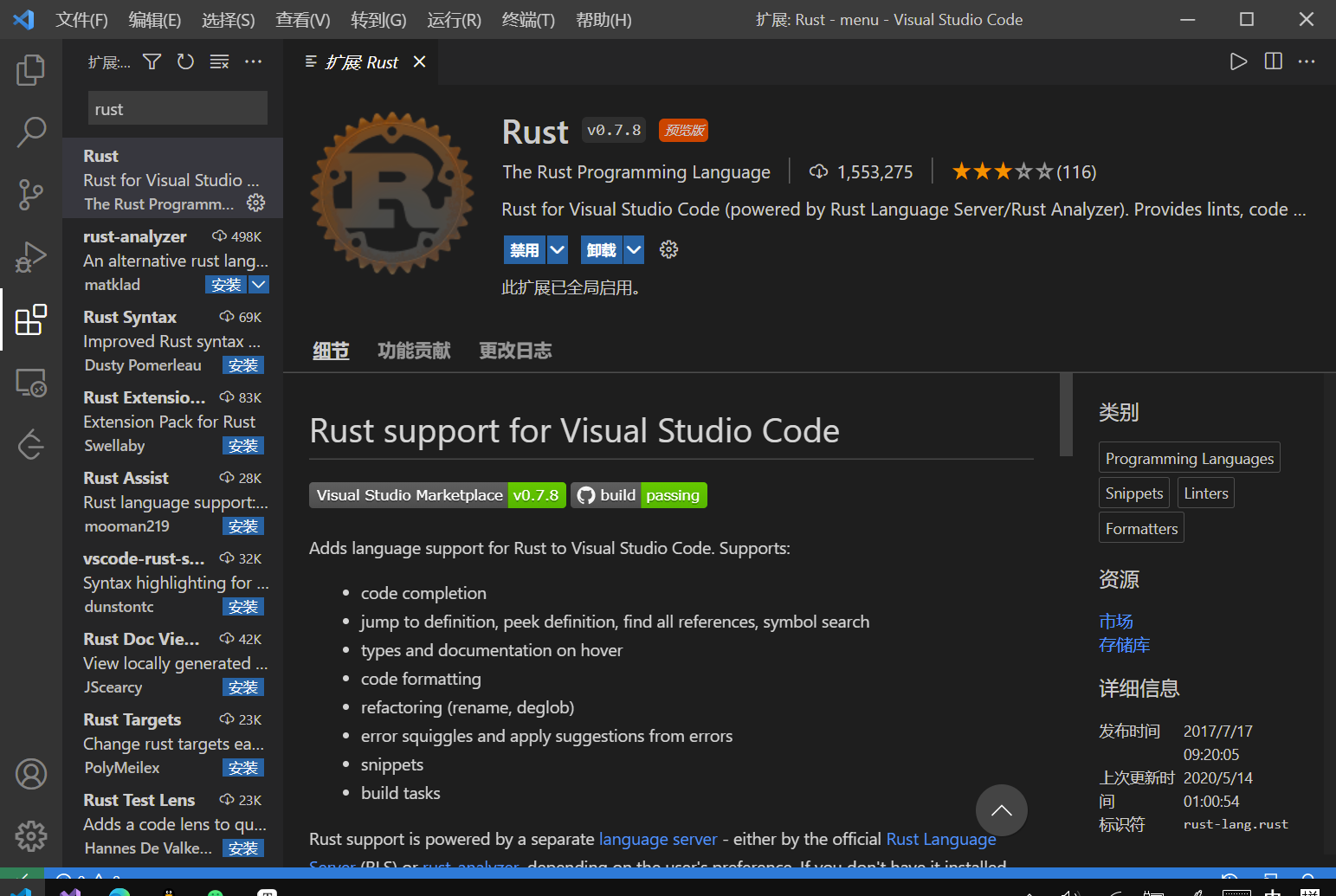Click the filter extensions funnel icon
Viewport: 1336px width, 896px height.
pyautogui.click(x=152, y=61)
